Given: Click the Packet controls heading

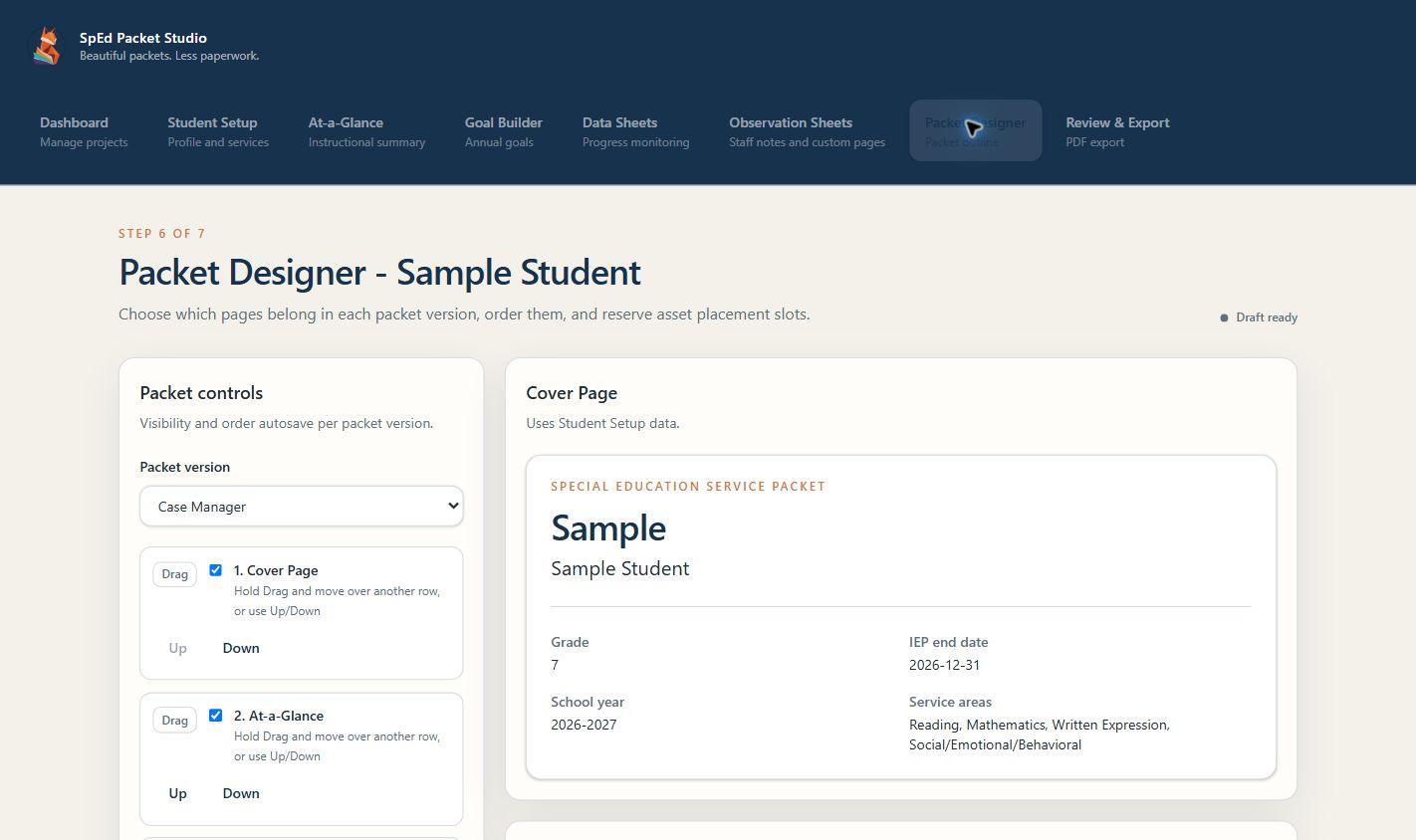Looking at the screenshot, I should [201, 393].
